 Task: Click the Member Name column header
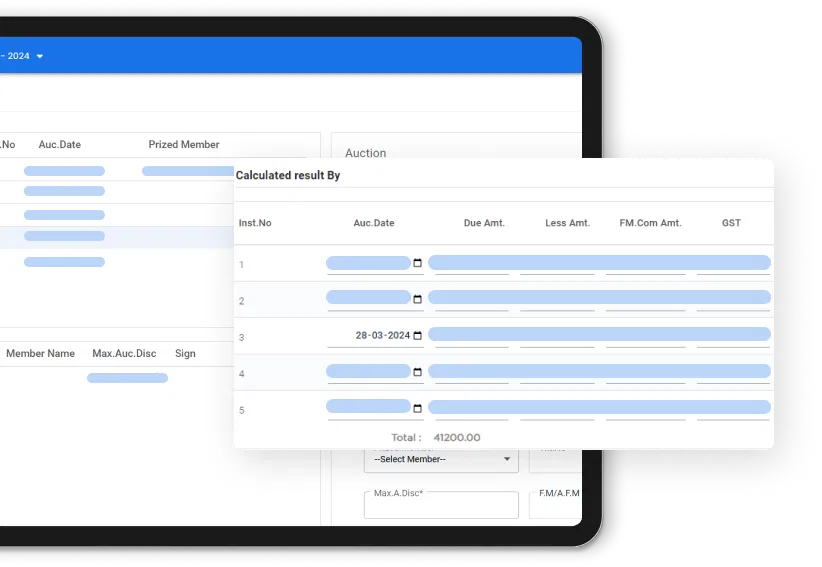click(x=40, y=354)
